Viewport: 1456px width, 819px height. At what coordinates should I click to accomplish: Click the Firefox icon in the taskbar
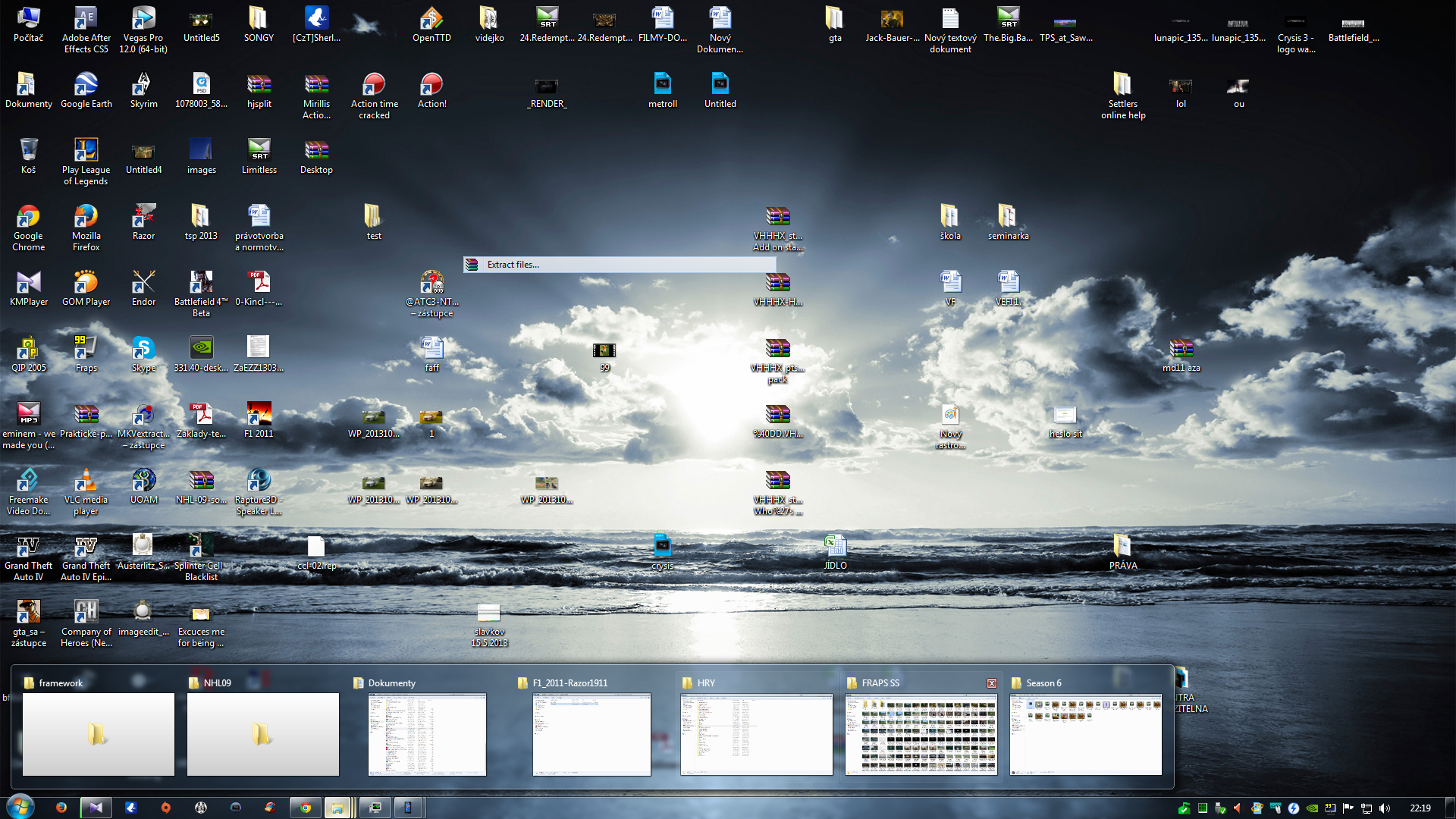coord(61,808)
